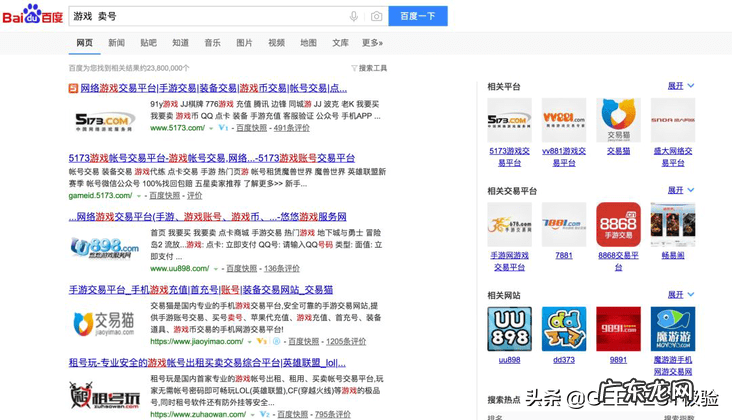Expand the 相关网站 section via 展开
This screenshot has width=732, height=420.
[x=681, y=294]
